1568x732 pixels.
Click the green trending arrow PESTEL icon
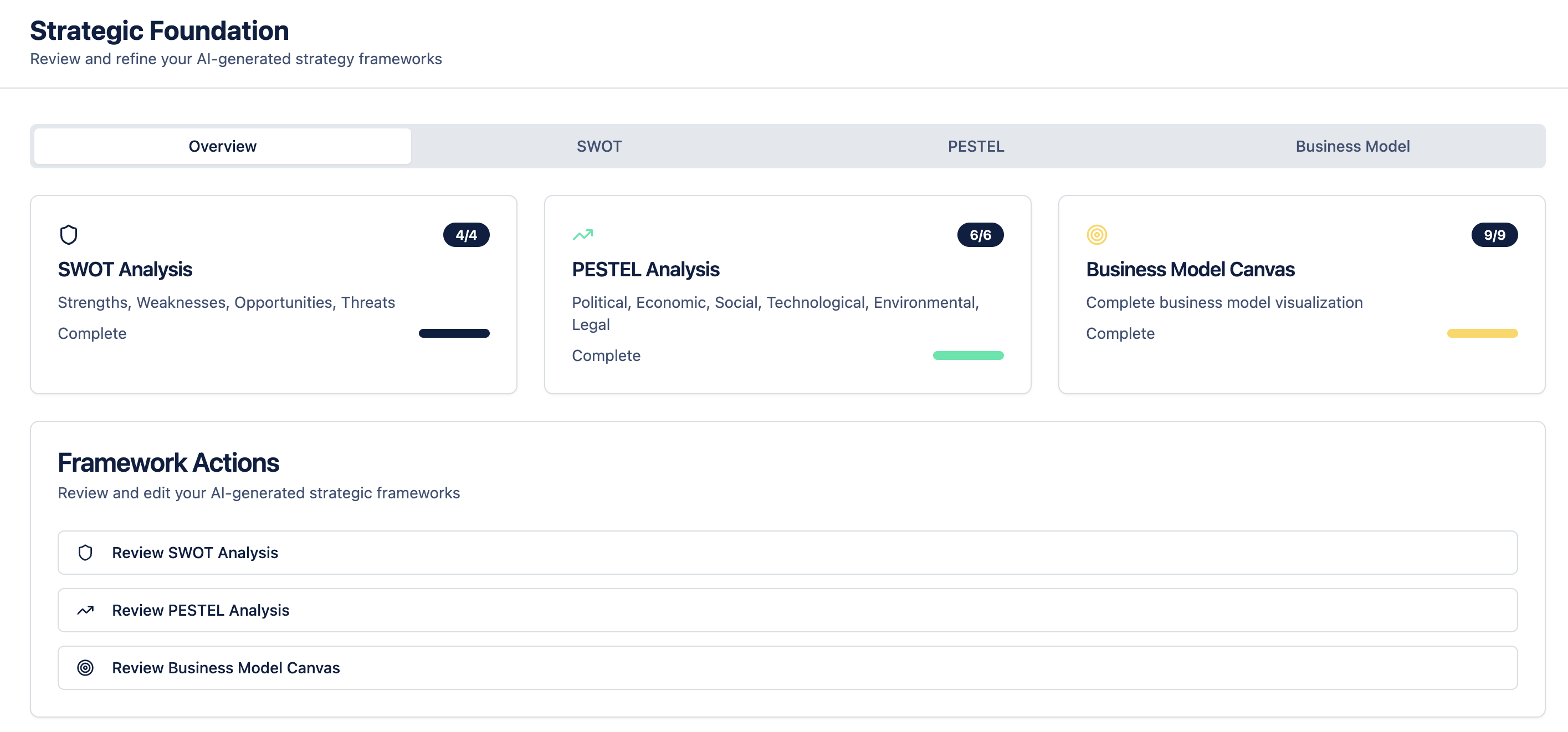click(x=582, y=234)
